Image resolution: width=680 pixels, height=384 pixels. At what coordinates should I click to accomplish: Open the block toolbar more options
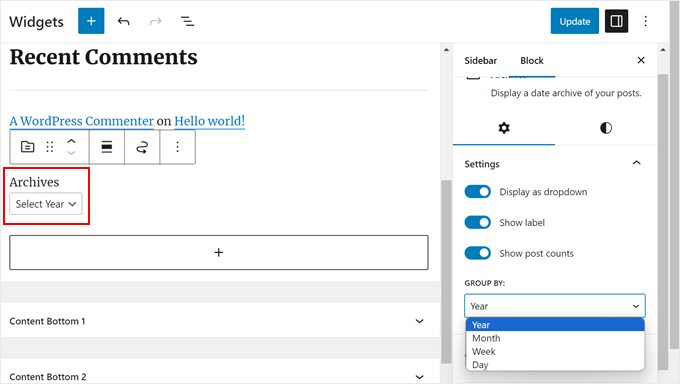click(177, 147)
